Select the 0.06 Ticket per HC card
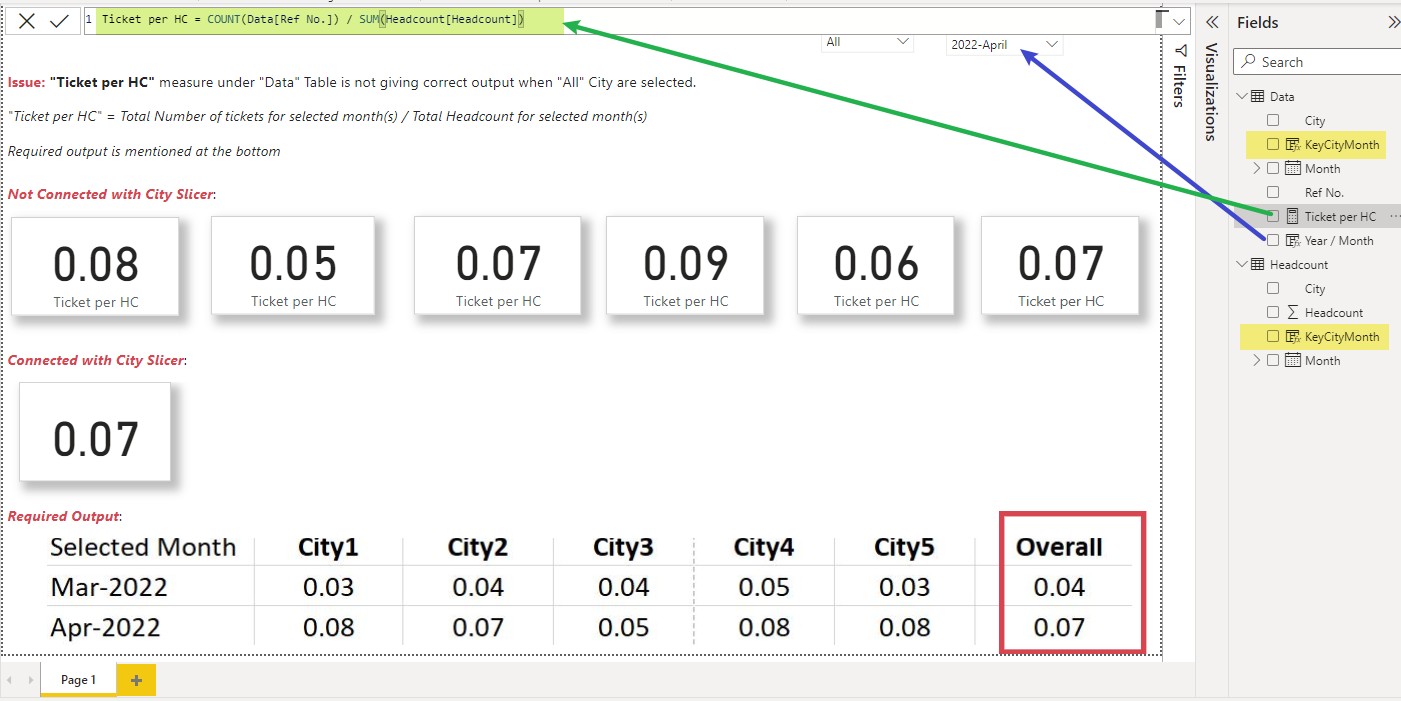 coord(876,266)
